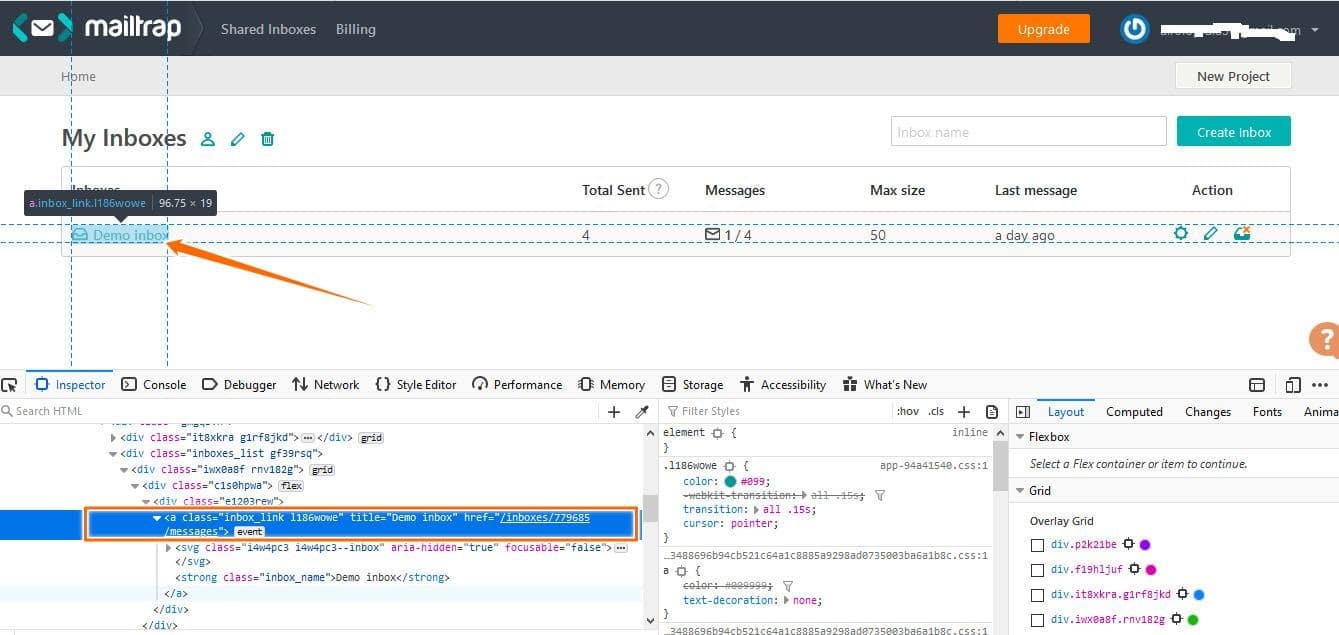Expand the svg i4w4pc3 node

click(x=169, y=548)
